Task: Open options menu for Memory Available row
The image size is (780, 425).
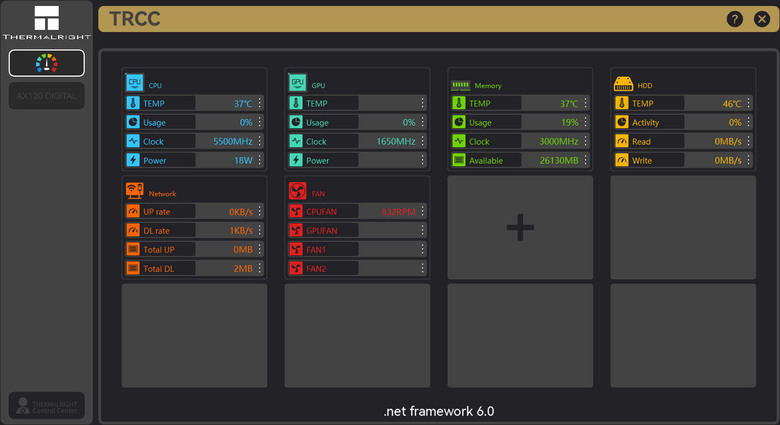Action: [585, 160]
